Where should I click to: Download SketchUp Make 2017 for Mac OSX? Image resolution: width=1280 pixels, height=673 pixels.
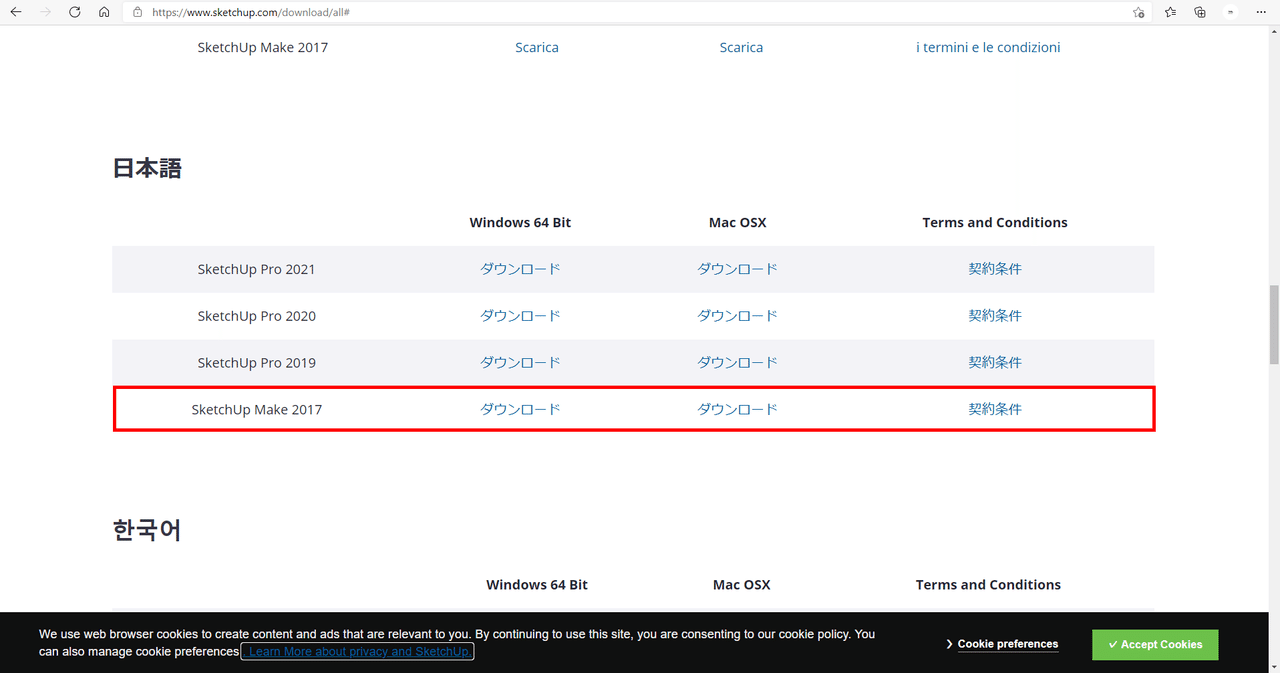(x=737, y=408)
